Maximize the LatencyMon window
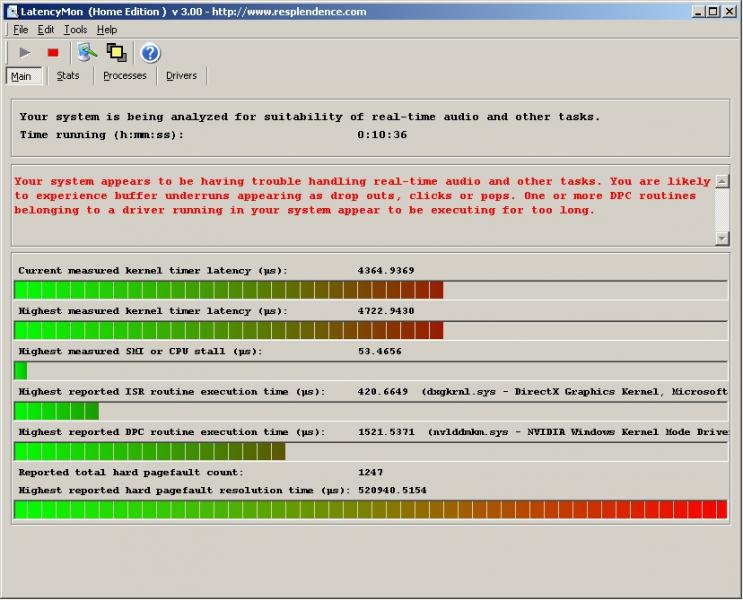743x600 pixels. pos(713,11)
